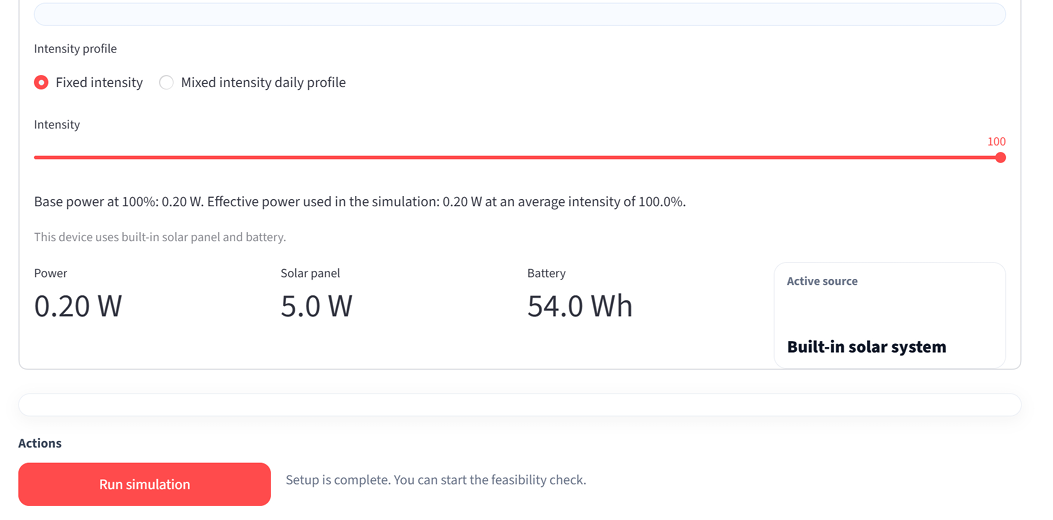Click the Setup is complete status message
1053x520 pixels.
click(x=436, y=480)
